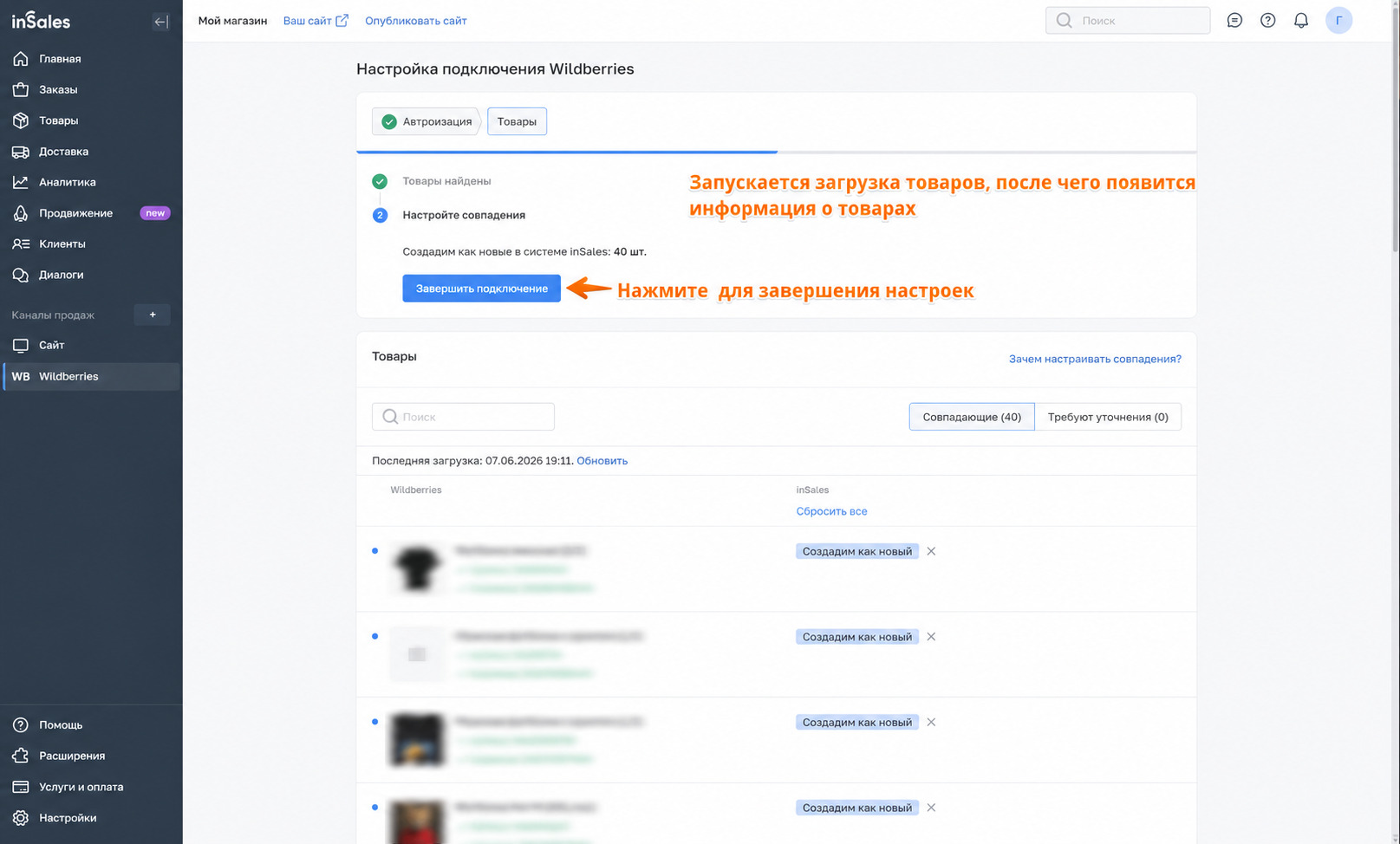Image resolution: width=1400 pixels, height=844 pixels.
Task: Click the Опубликовать сайт link
Action: pyautogui.click(x=416, y=21)
